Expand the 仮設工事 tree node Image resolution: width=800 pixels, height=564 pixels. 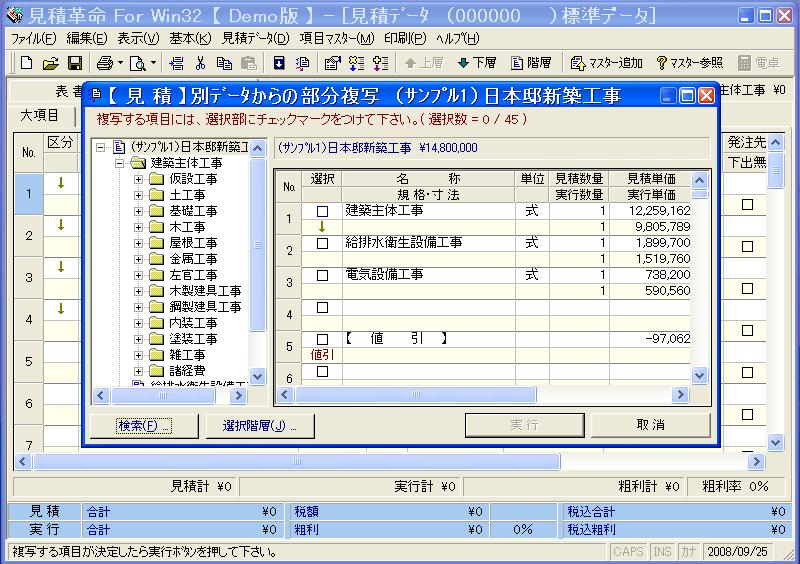[x=138, y=179]
